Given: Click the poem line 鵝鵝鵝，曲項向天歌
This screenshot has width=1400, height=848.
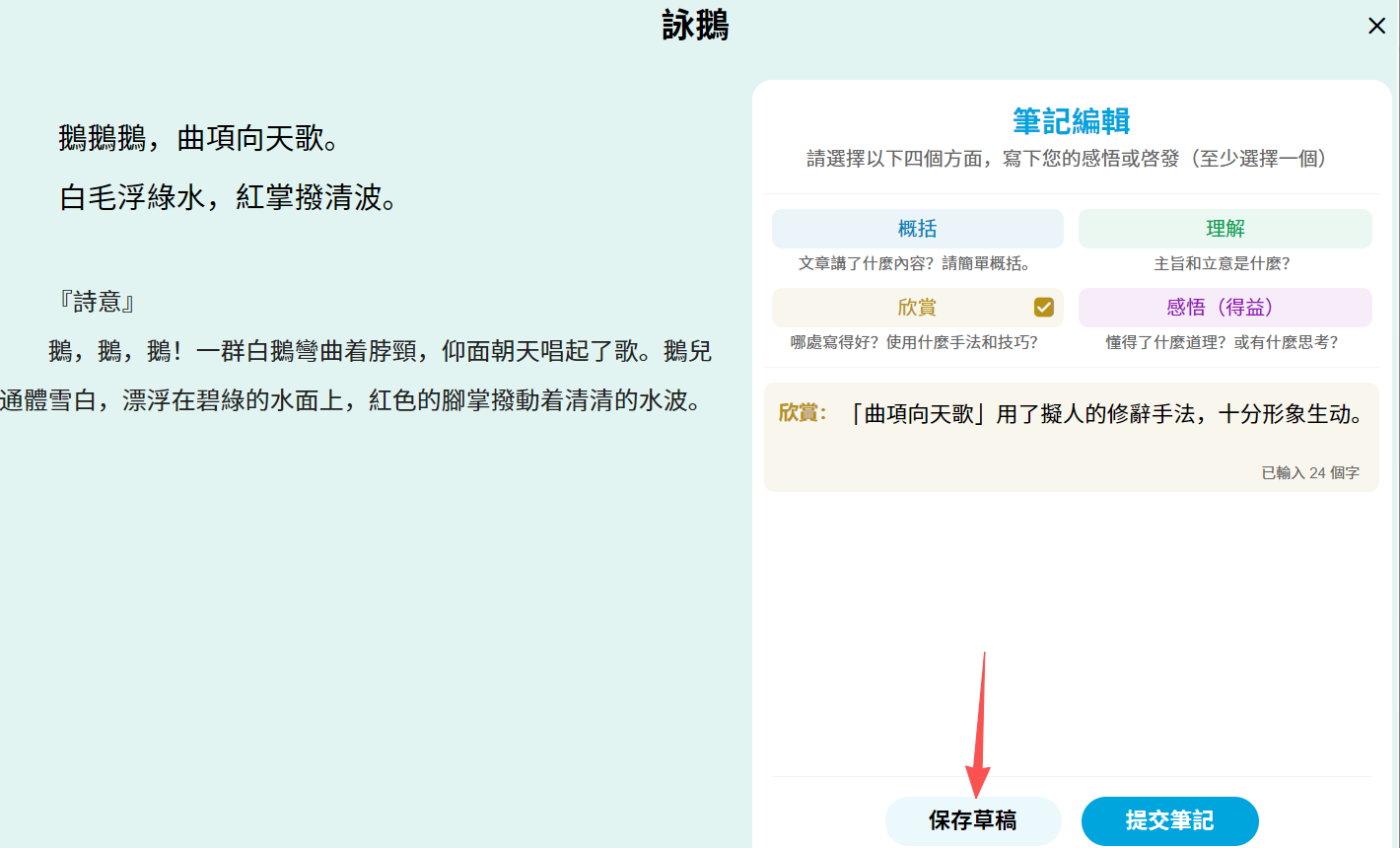Looking at the screenshot, I should click(x=199, y=139).
